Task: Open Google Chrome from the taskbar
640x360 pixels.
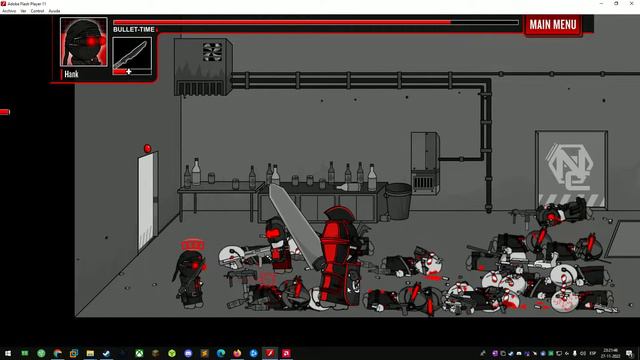Action: tap(58, 353)
